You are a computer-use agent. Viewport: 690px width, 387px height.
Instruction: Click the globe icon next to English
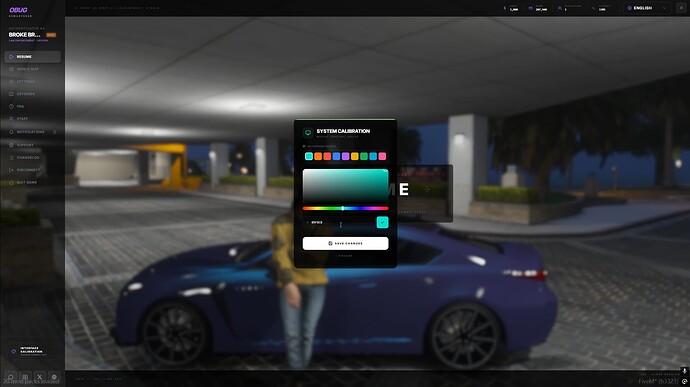[629, 8]
